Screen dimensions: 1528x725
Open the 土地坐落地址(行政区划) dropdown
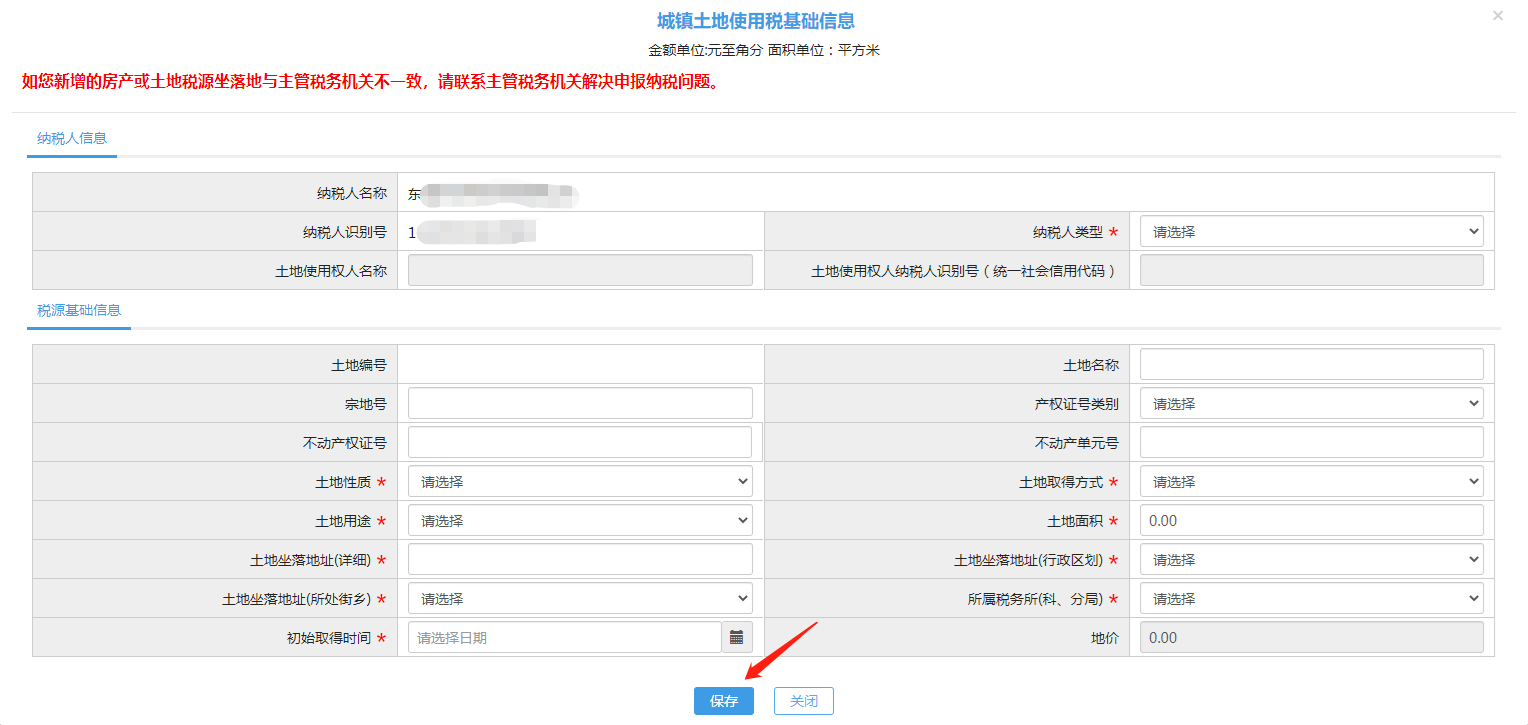1311,560
